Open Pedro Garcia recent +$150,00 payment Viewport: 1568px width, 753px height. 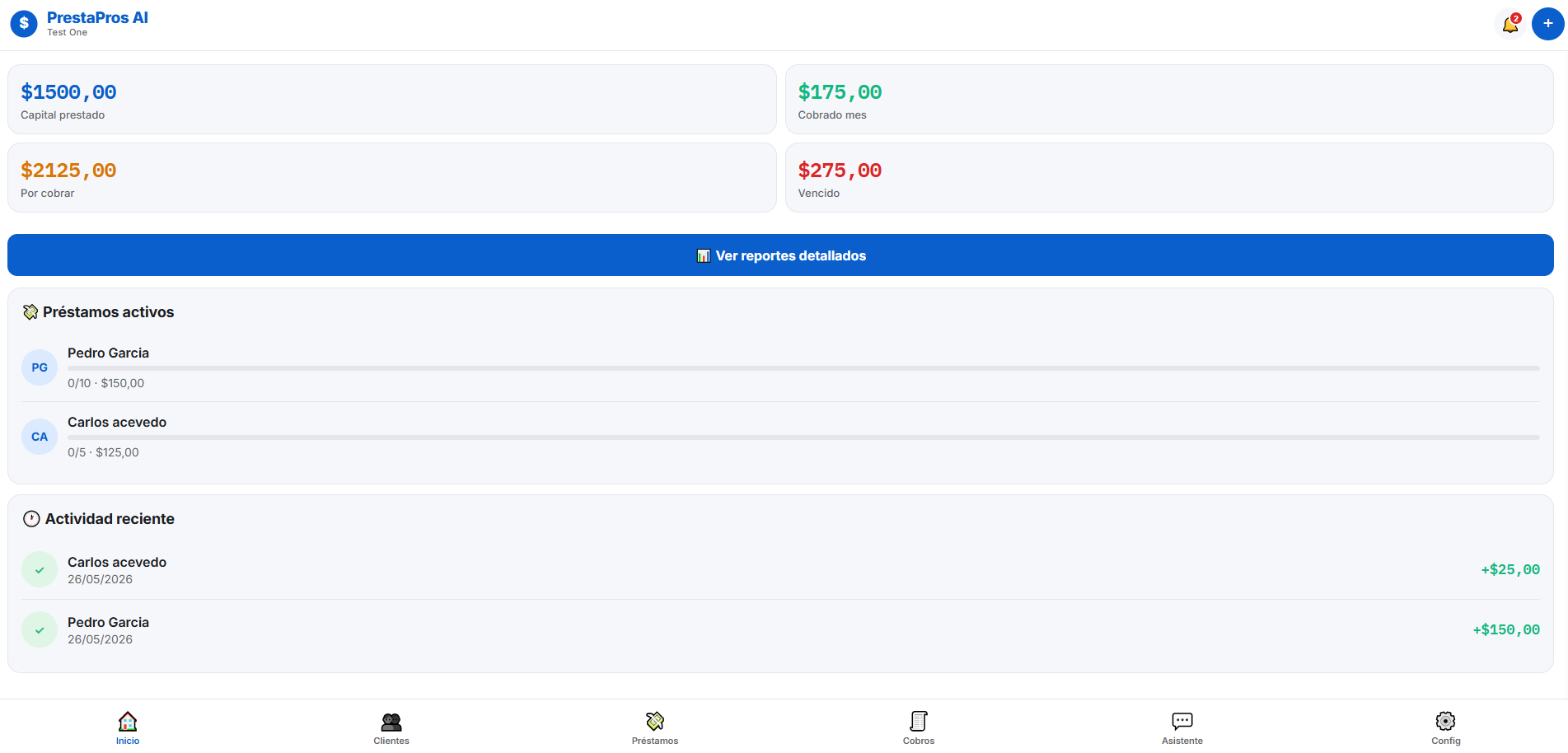coord(780,630)
